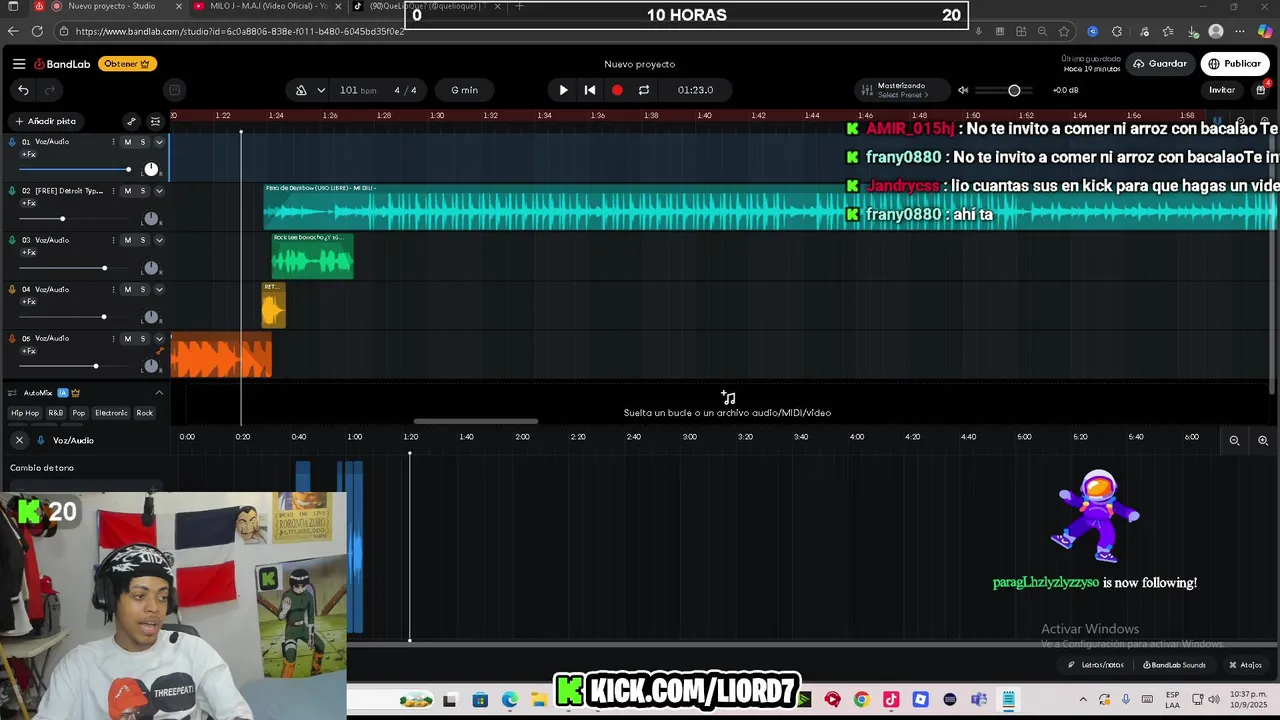Zoom in the editor timeline
The width and height of the screenshot is (1280, 720).
(x=1263, y=440)
